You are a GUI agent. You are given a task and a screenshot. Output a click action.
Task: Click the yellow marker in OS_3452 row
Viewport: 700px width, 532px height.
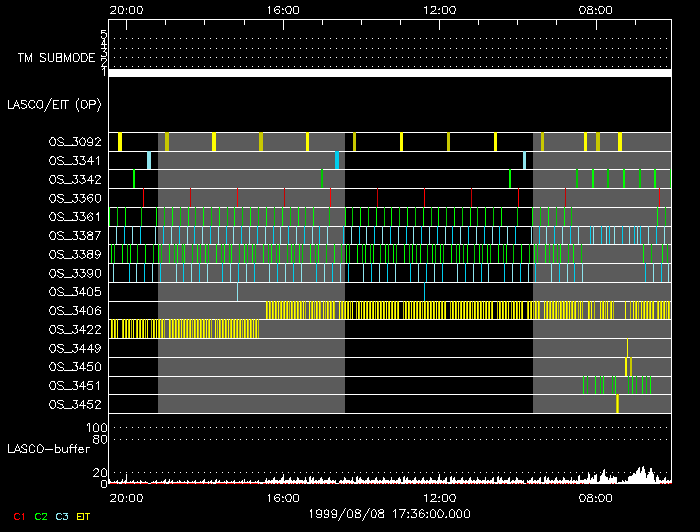pos(617,404)
